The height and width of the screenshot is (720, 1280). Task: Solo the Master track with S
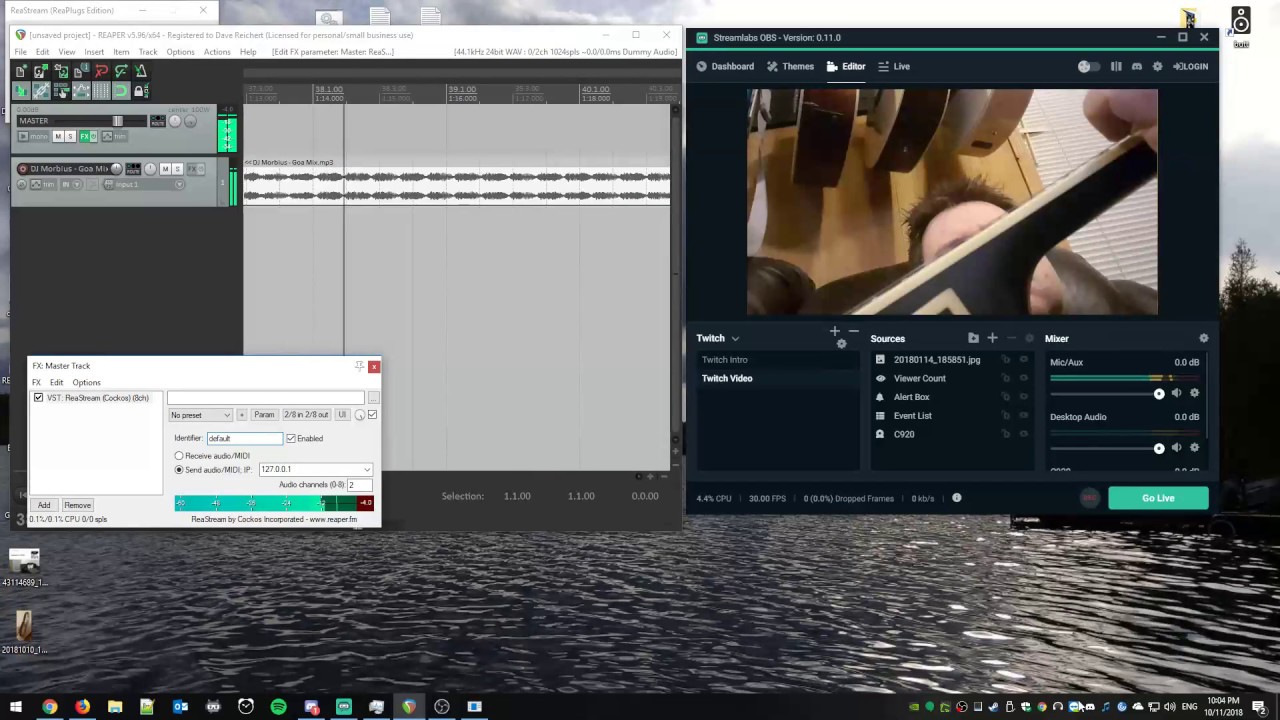[70, 136]
